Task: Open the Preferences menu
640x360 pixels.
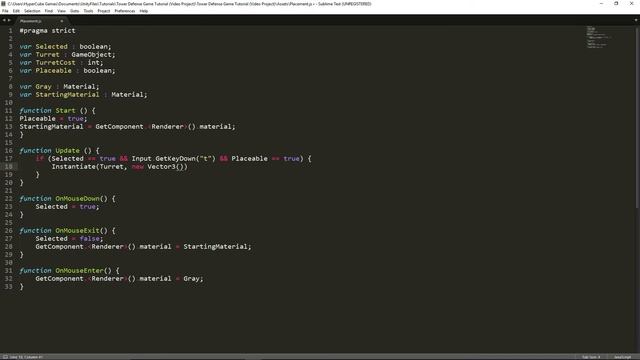Action: coord(124,11)
